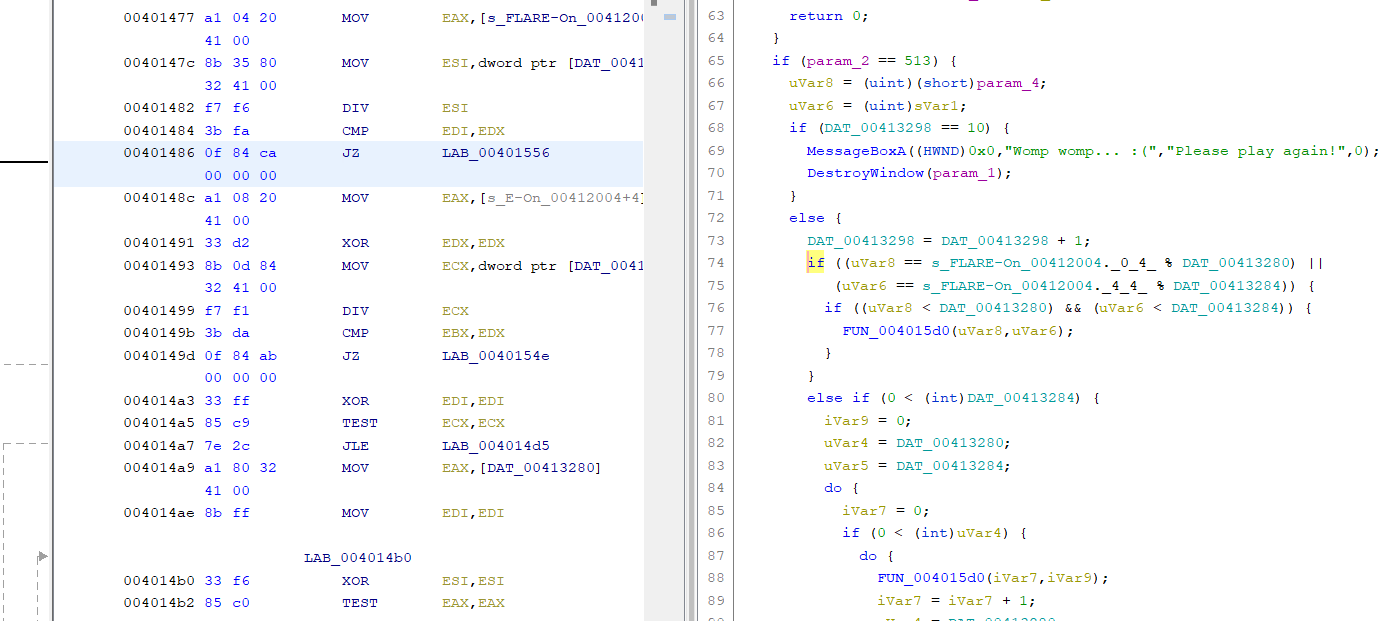Select the DIV mnemonic at 00401482
The image size is (1389, 621).
pyautogui.click(x=355, y=108)
